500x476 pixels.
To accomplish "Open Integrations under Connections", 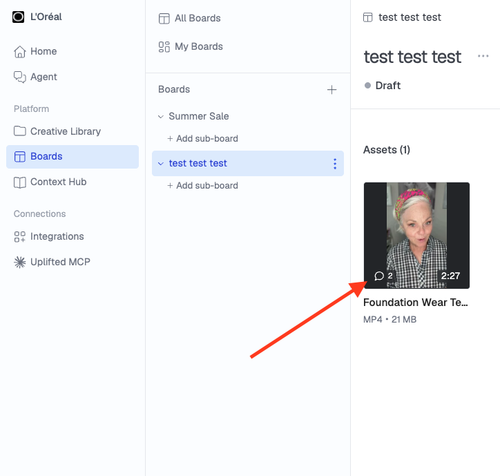I will pos(49,236).
